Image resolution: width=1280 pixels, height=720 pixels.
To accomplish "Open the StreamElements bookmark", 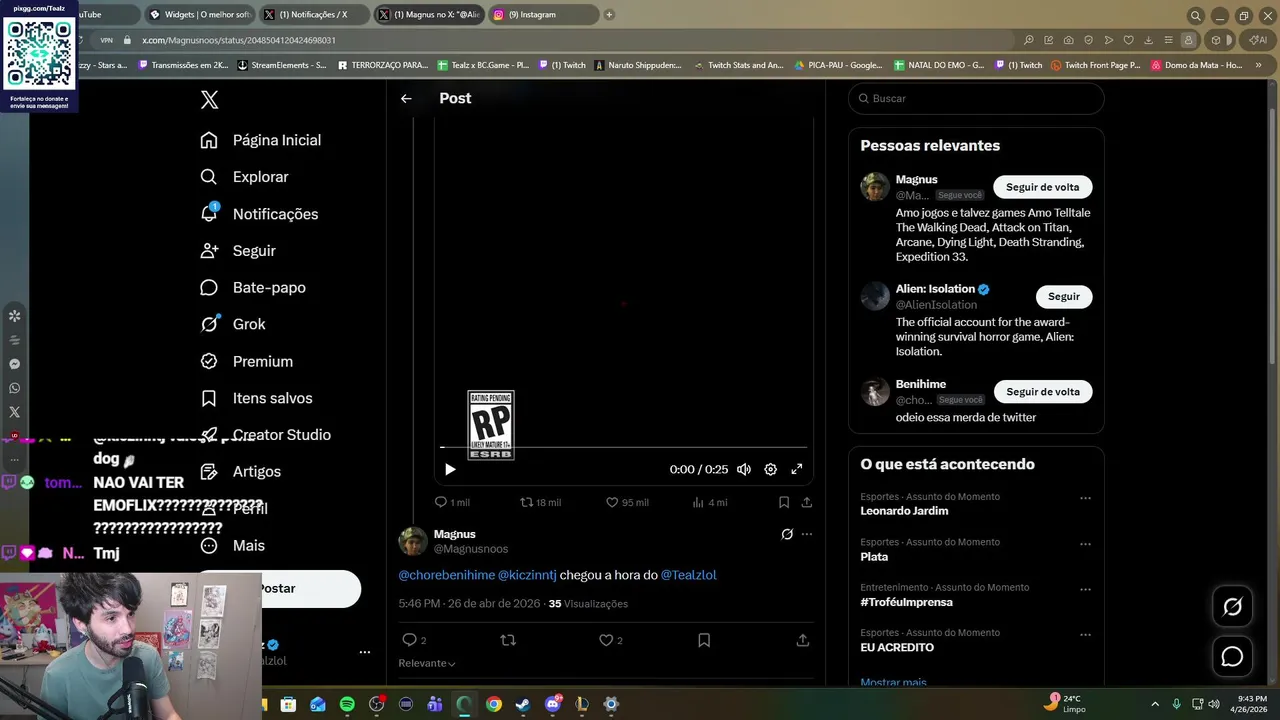I will [x=281, y=65].
